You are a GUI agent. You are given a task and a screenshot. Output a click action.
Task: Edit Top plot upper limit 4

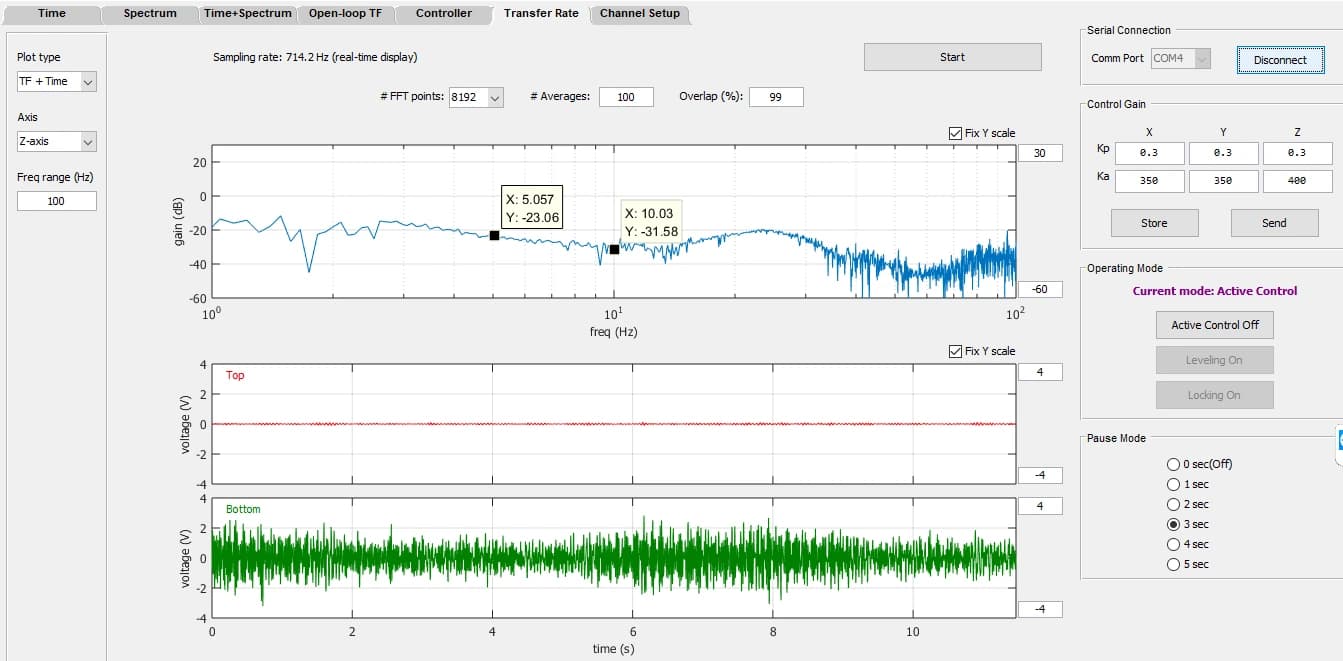(x=1040, y=372)
